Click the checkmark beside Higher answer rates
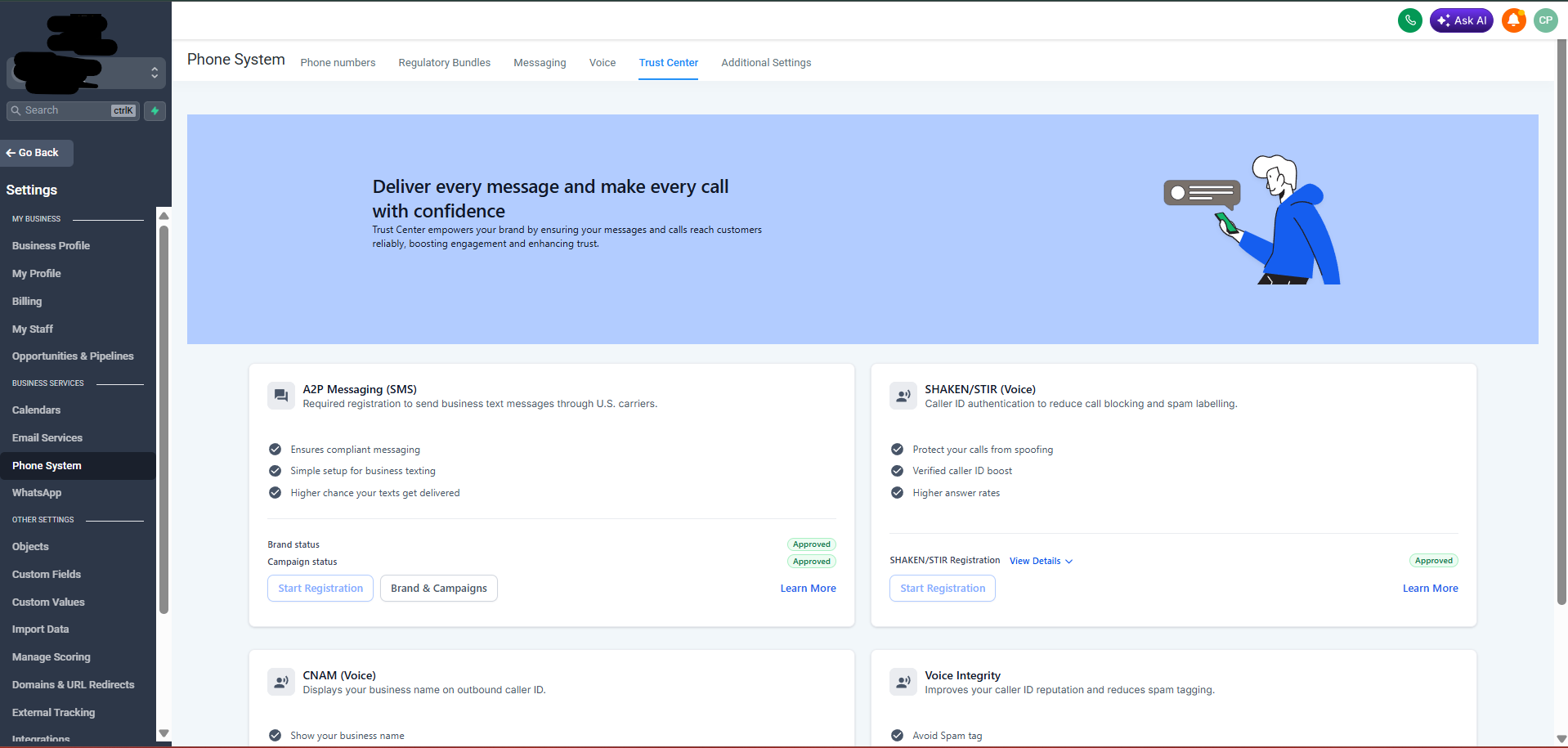The width and height of the screenshot is (1568, 748). pos(897,493)
